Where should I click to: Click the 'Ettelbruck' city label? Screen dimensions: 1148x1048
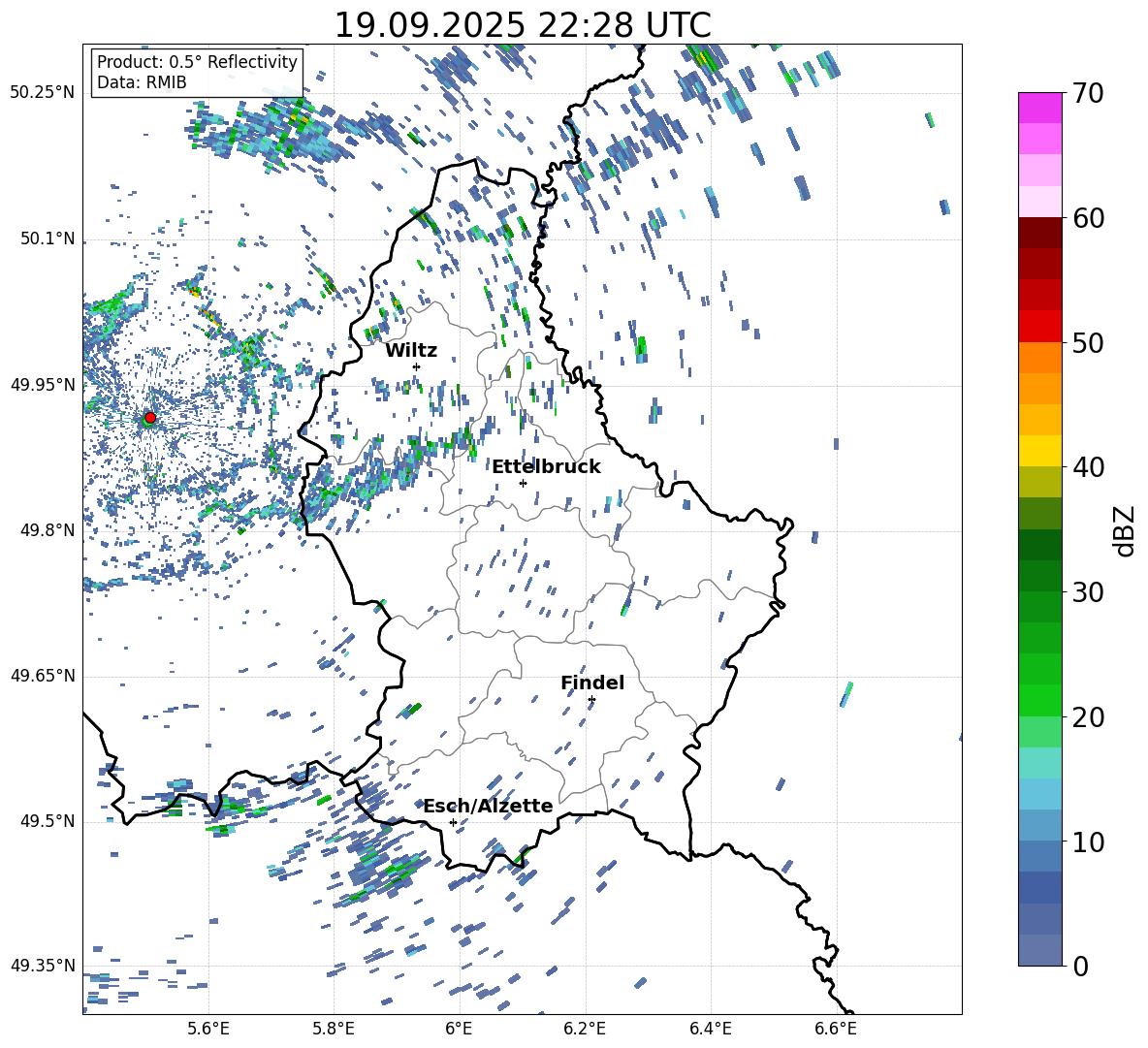point(546,467)
